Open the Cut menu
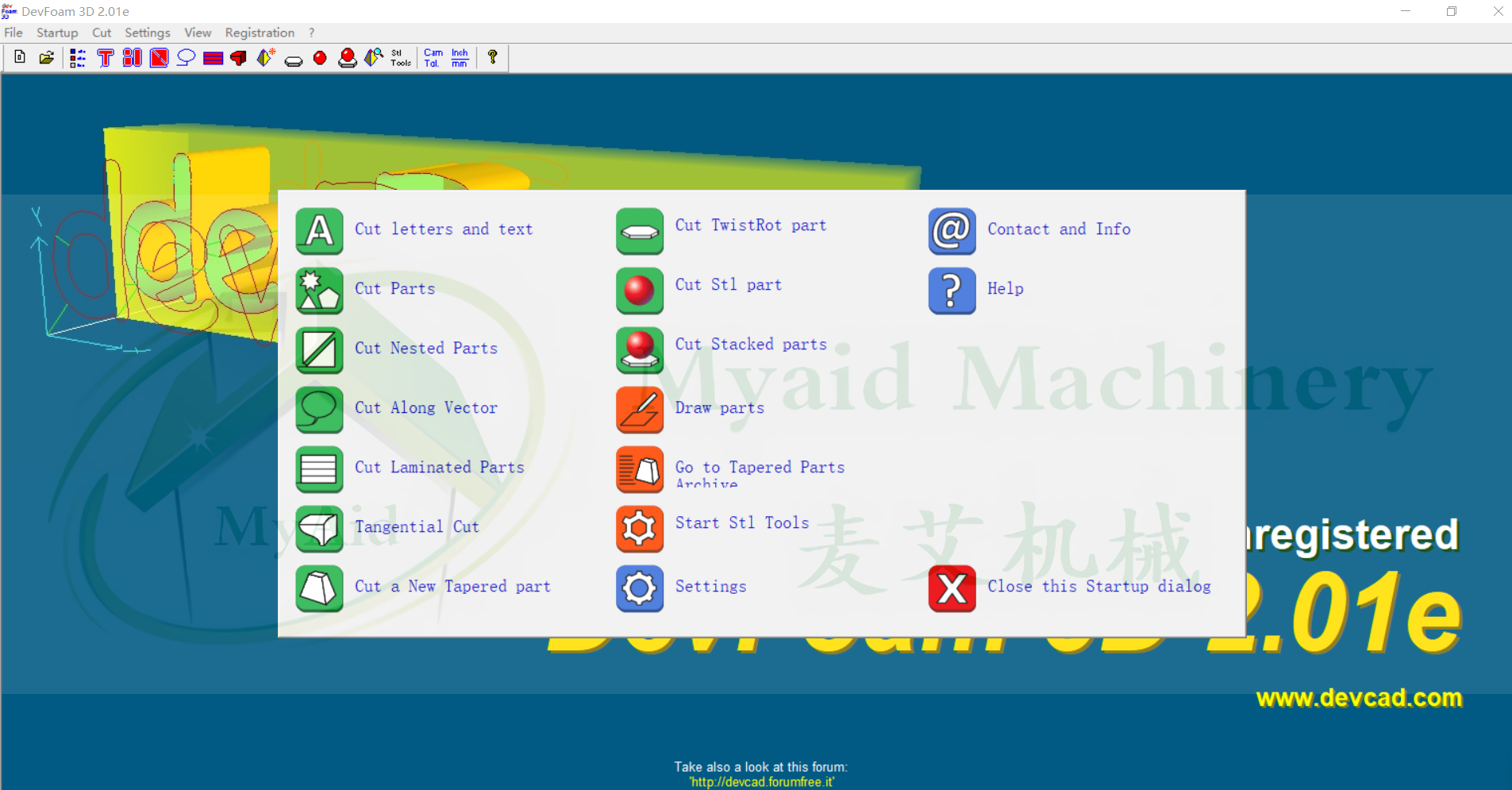The width and height of the screenshot is (1512, 790). pos(102,33)
